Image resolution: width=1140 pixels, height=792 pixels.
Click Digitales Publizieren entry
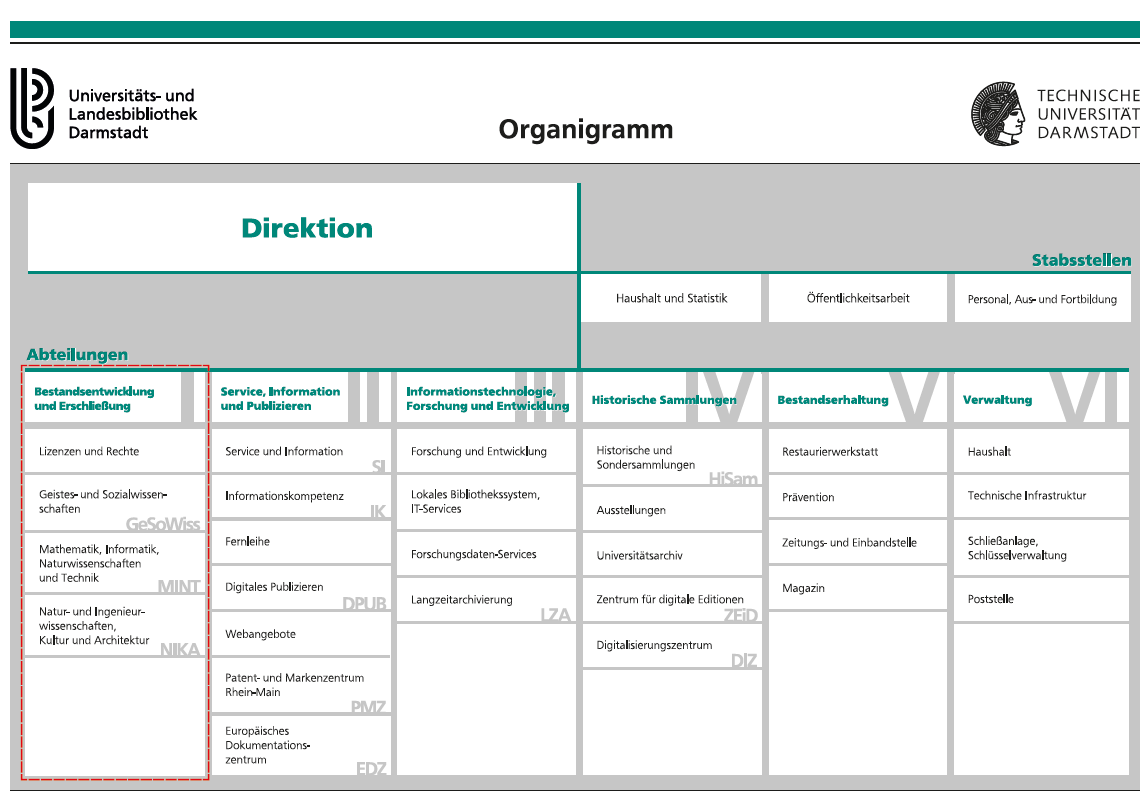click(301, 588)
